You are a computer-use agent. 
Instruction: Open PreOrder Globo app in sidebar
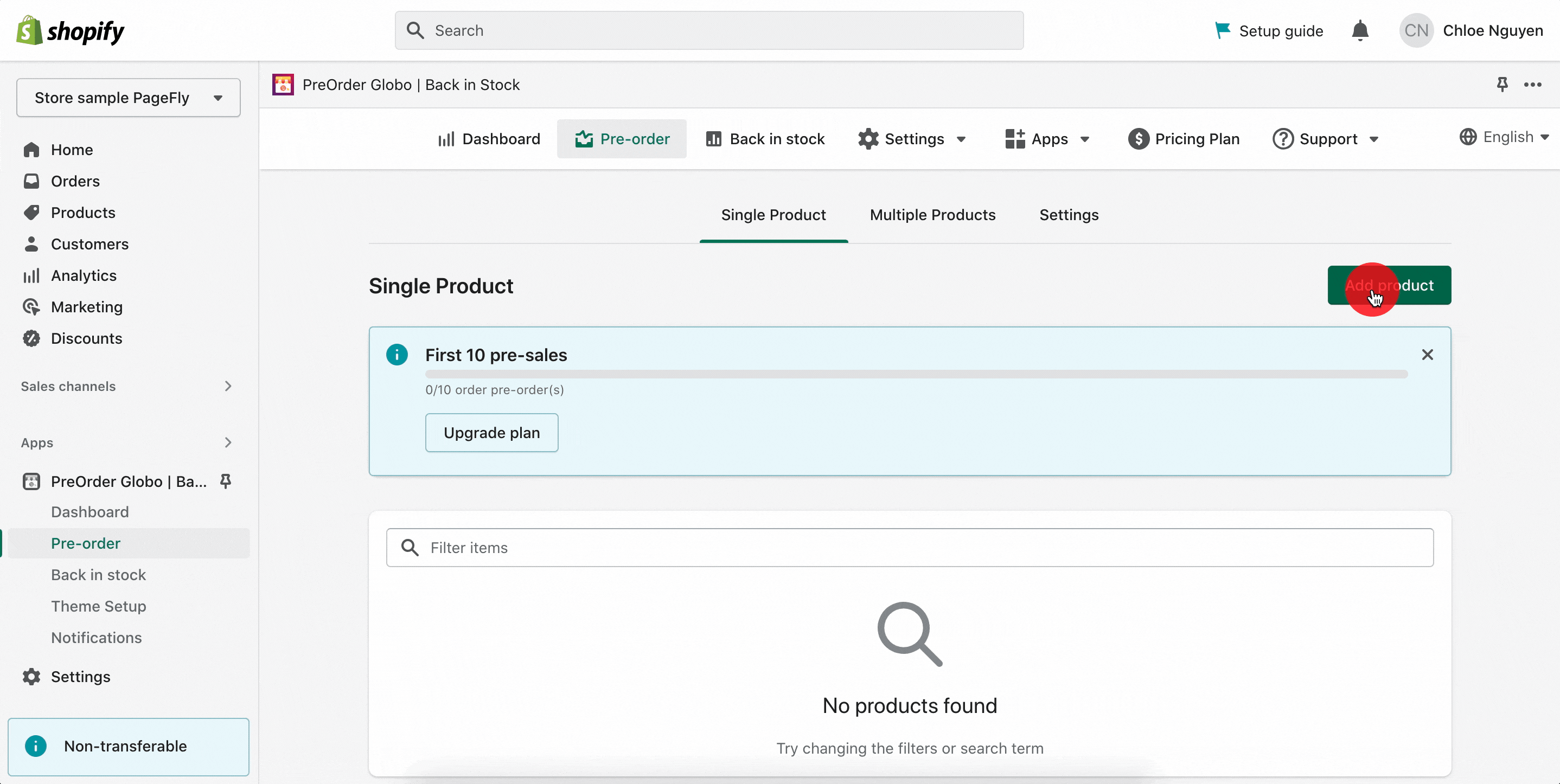pyautogui.click(x=129, y=481)
